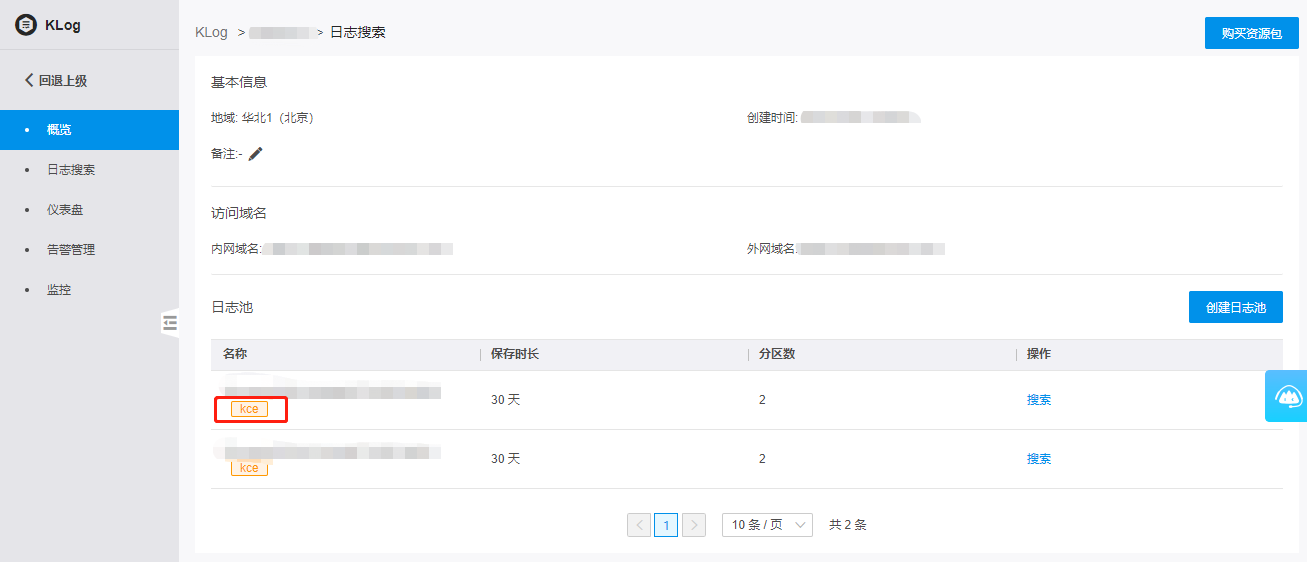Click the edit pencil next to 备注

[x=256, y=154]
